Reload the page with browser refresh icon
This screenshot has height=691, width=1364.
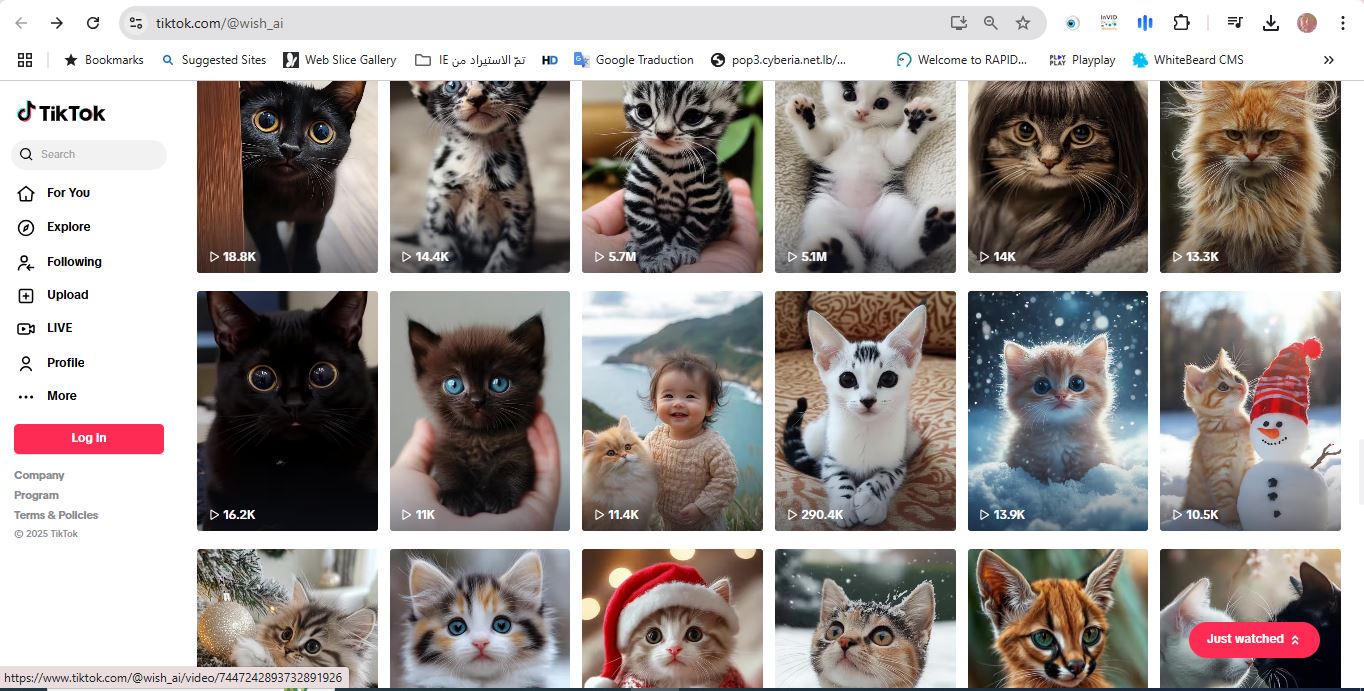[x=93, y=23]
